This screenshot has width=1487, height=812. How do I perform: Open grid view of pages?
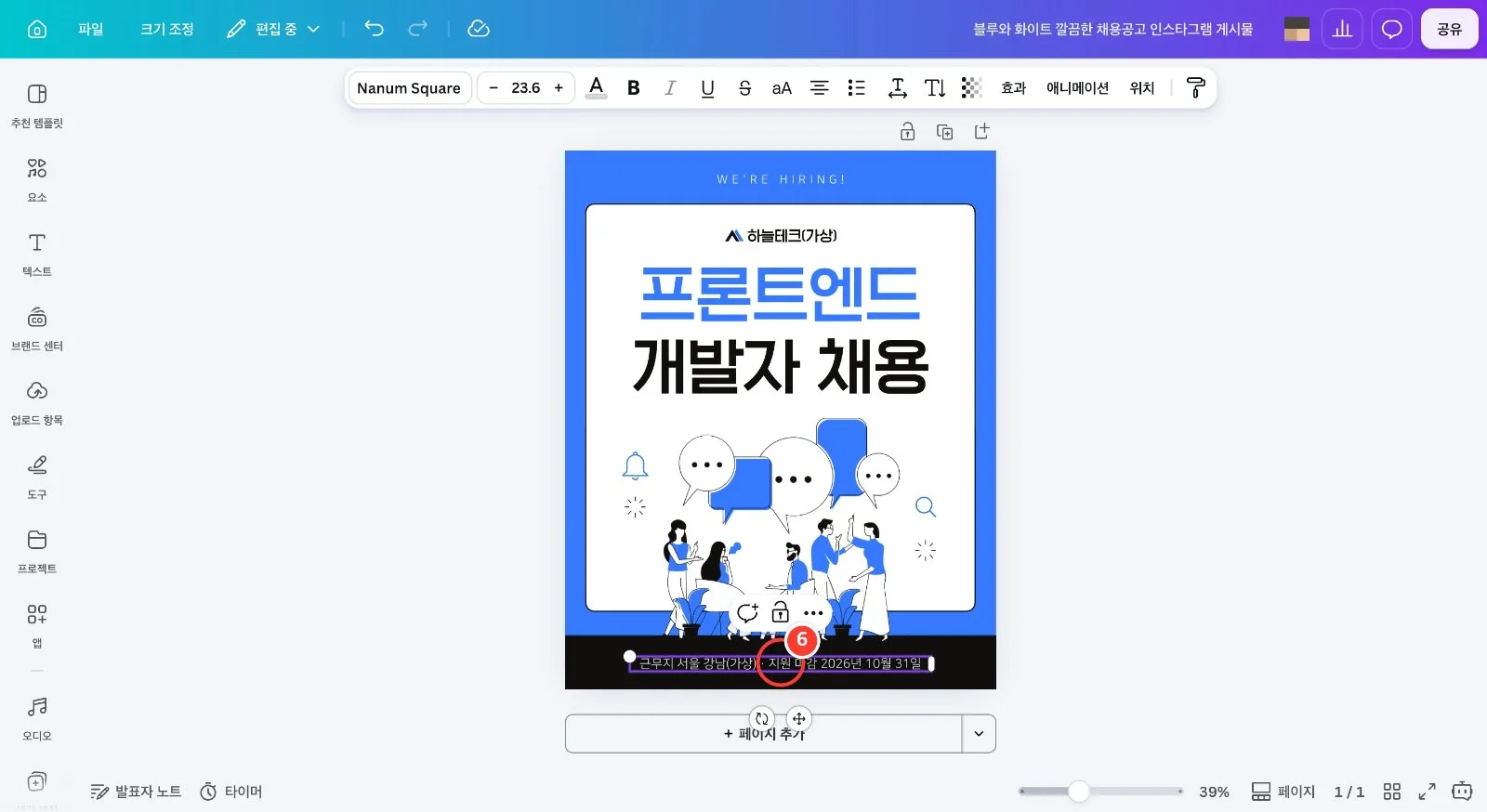[x=1391, y=792]
